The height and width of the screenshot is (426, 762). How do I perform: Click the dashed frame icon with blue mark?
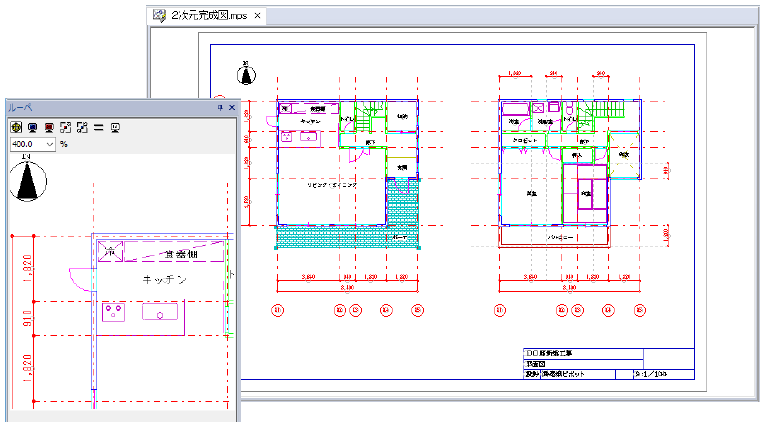82,127
